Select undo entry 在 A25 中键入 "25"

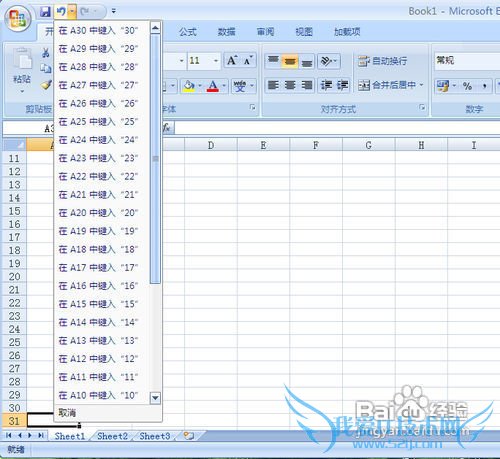tap(102, 122)
